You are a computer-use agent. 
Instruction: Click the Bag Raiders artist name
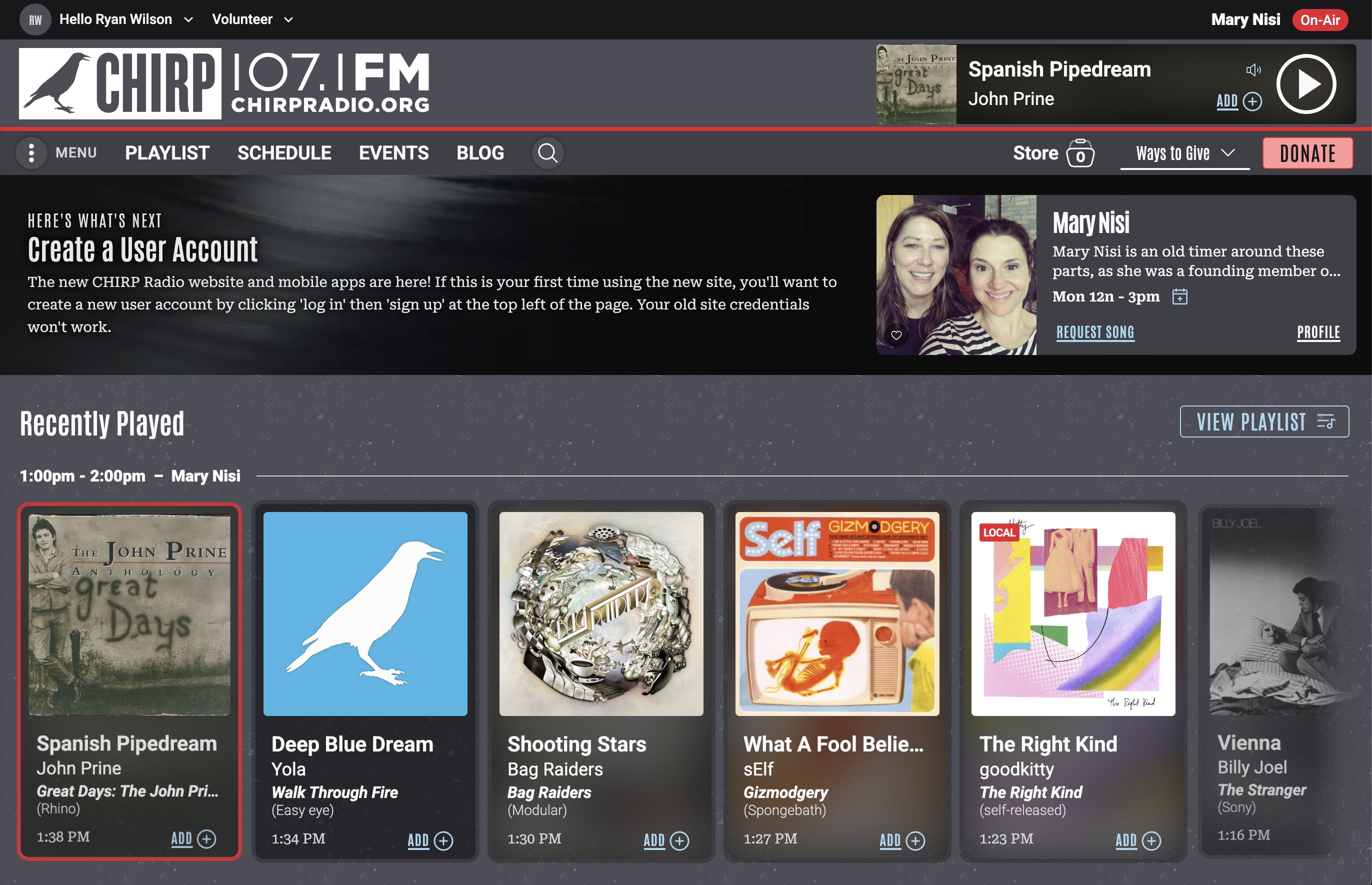(555, 769)
